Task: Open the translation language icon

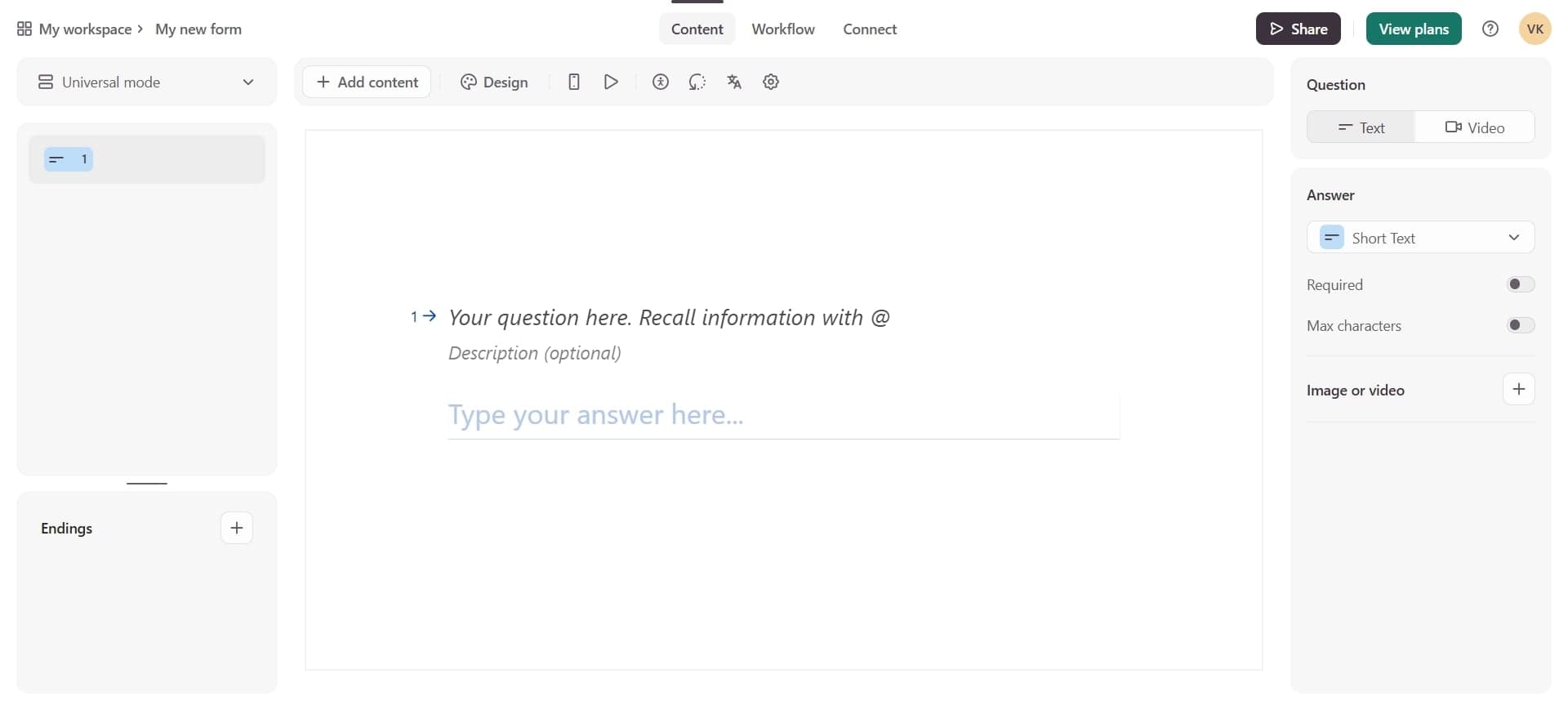Action: (734, 82)
